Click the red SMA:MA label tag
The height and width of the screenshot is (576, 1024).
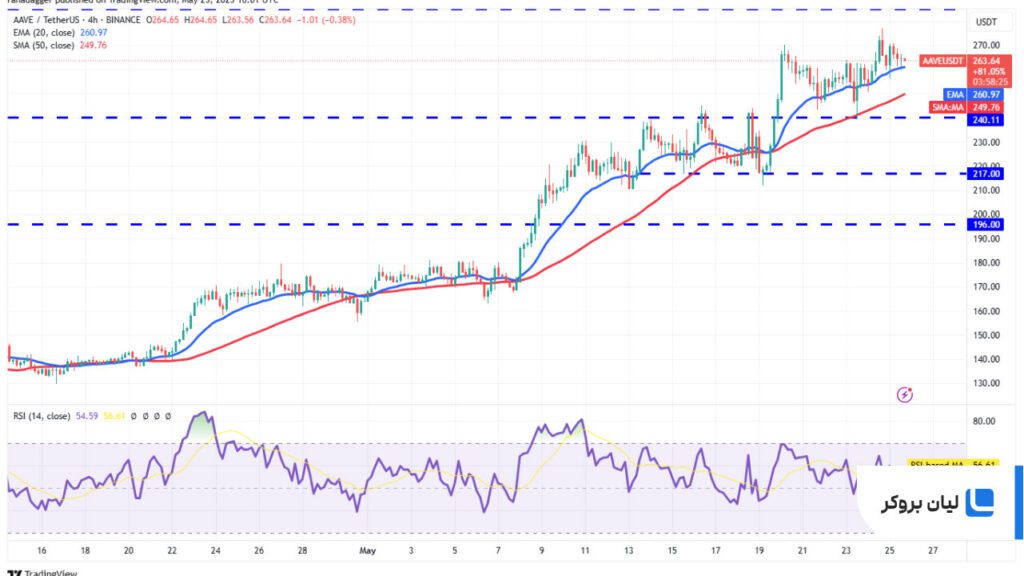[x=948, y=107]
